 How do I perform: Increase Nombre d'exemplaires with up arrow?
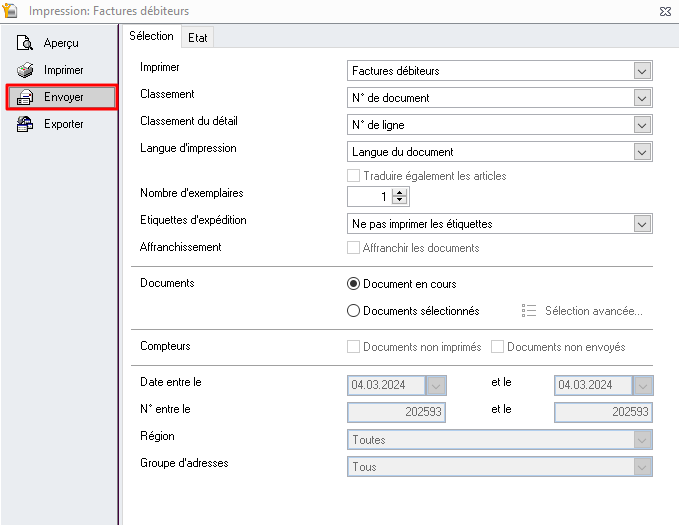point(400,193)
